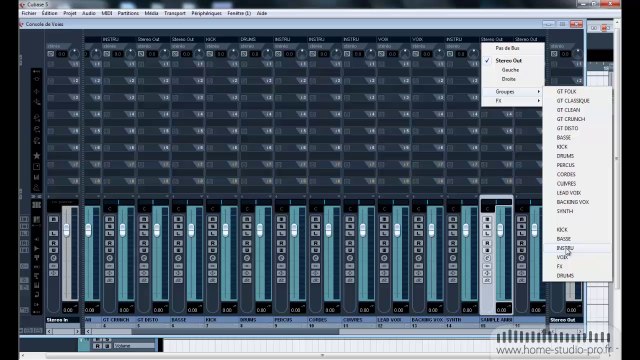Viewport: 640px width, 360px height.
Task: Enable Write automation on DRUMS channel
Action: point(247,250)
